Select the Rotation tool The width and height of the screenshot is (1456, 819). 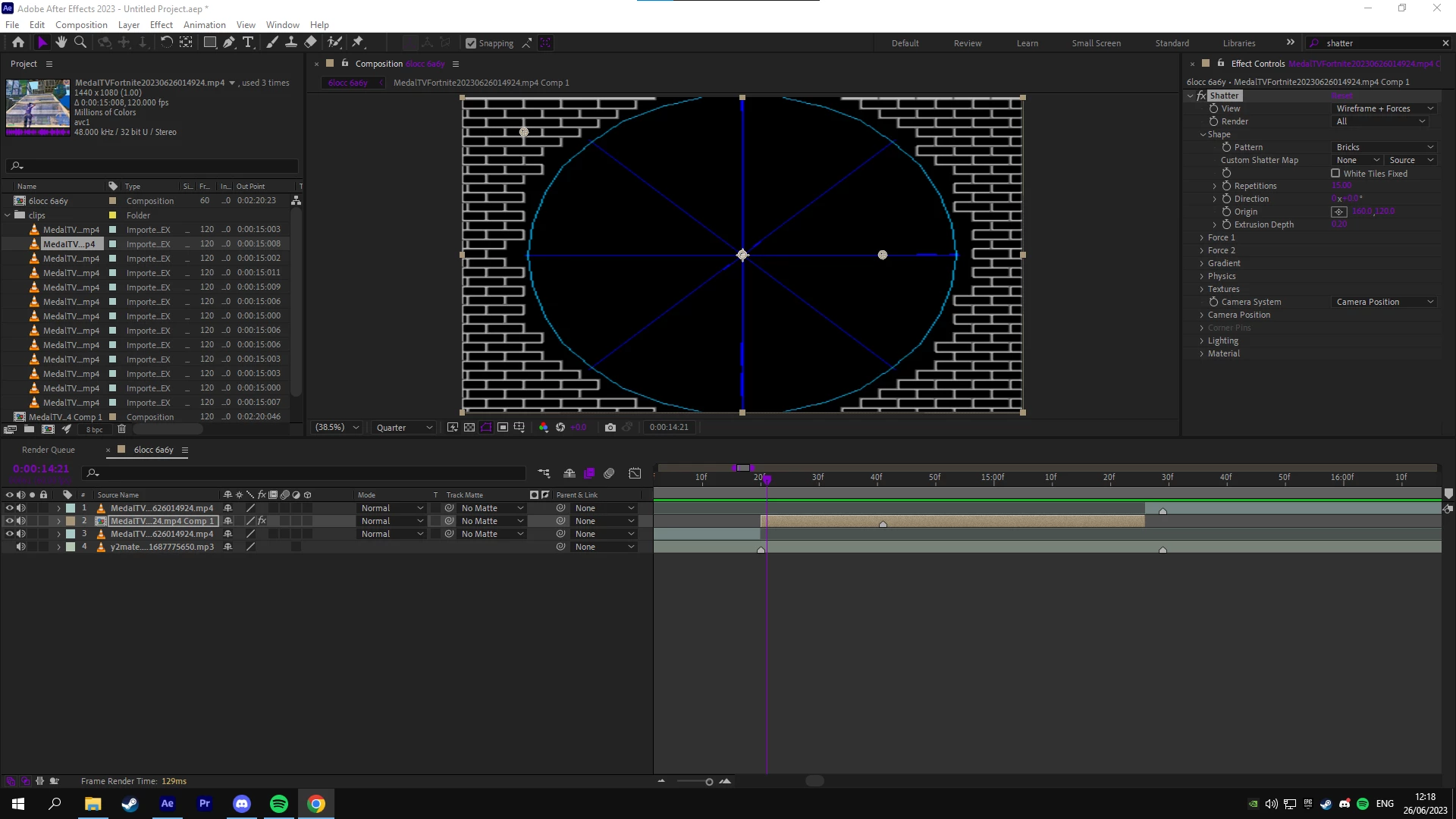coord(166,42)
